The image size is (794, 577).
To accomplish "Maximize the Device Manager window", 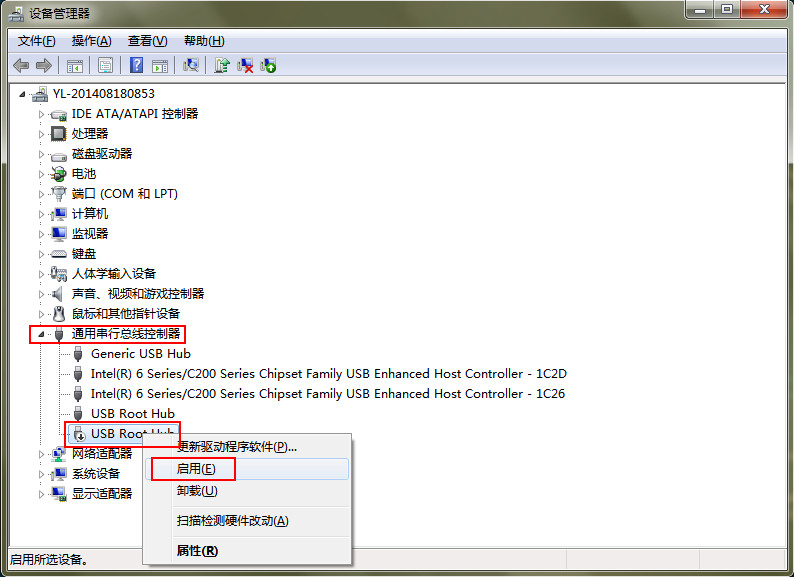I will [727, 10].
